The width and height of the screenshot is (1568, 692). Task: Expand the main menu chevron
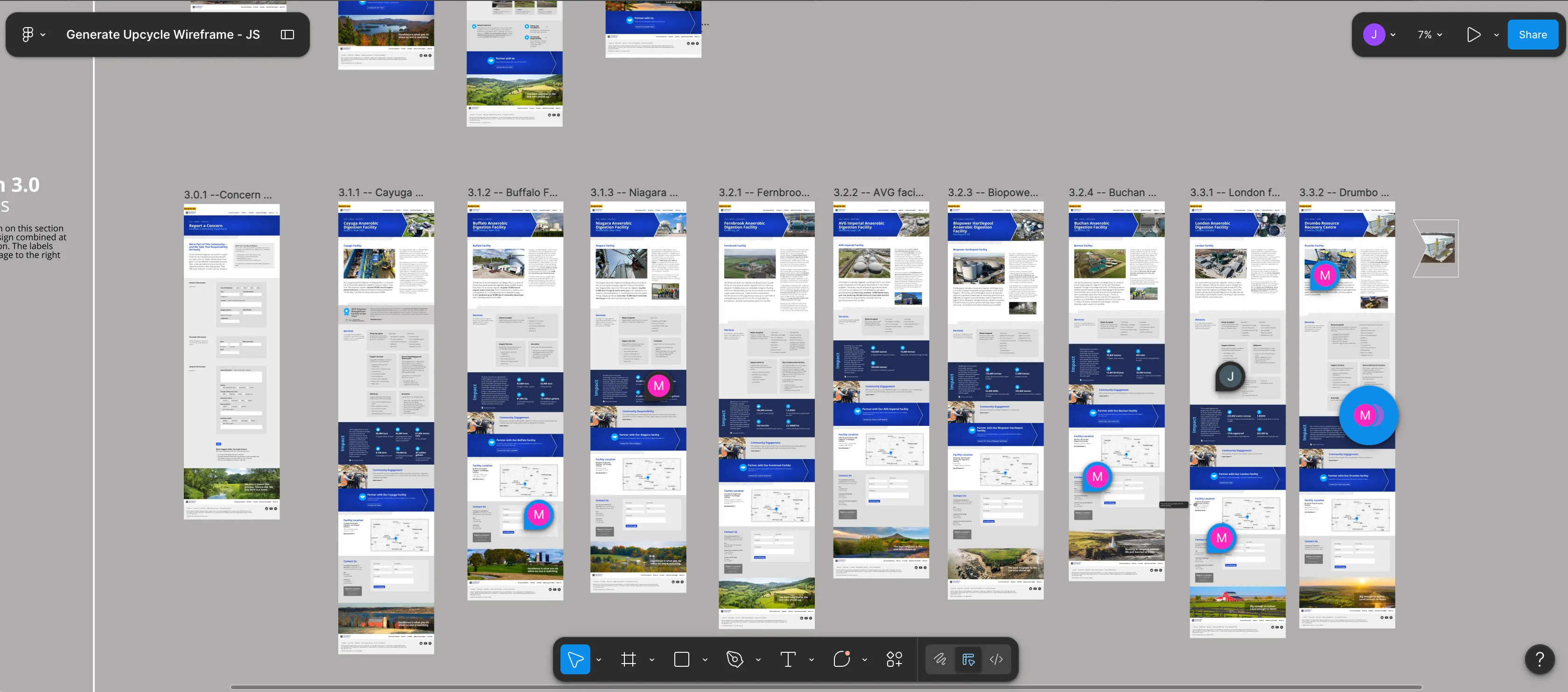(42, 35)
